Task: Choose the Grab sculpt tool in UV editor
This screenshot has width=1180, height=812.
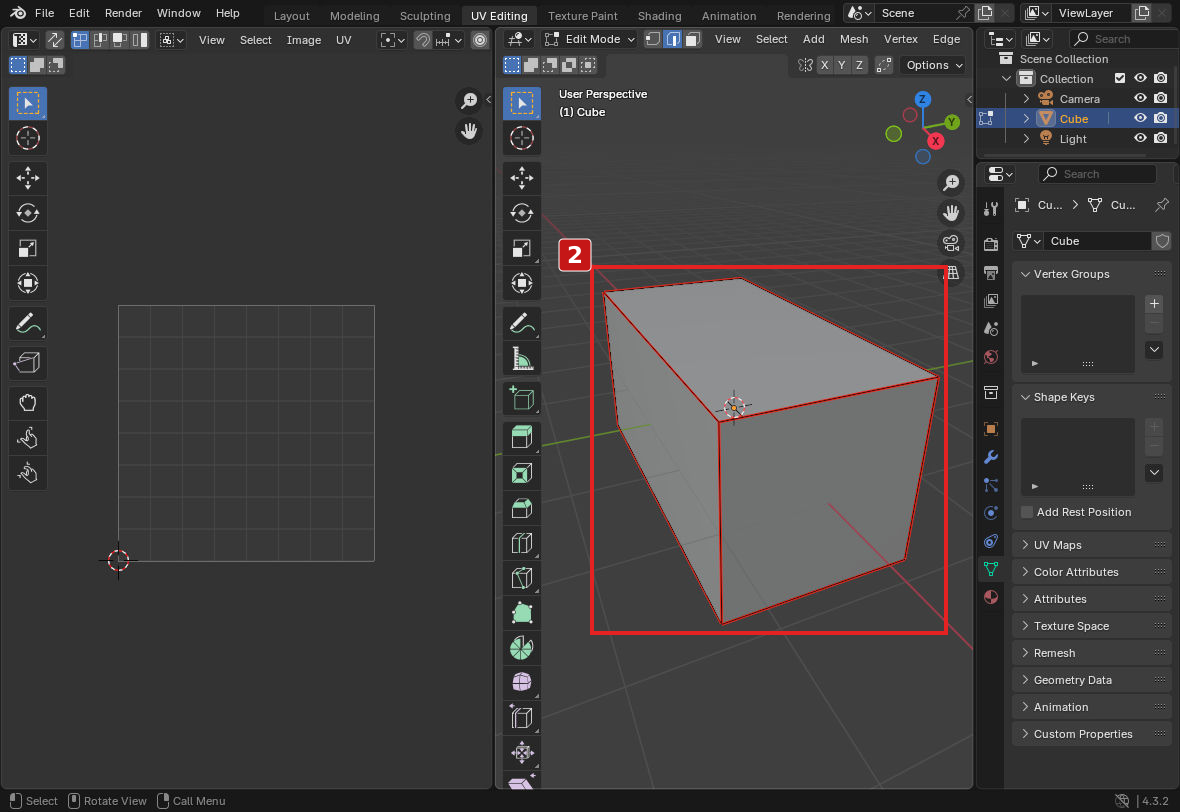Action: tap(28, 403)
